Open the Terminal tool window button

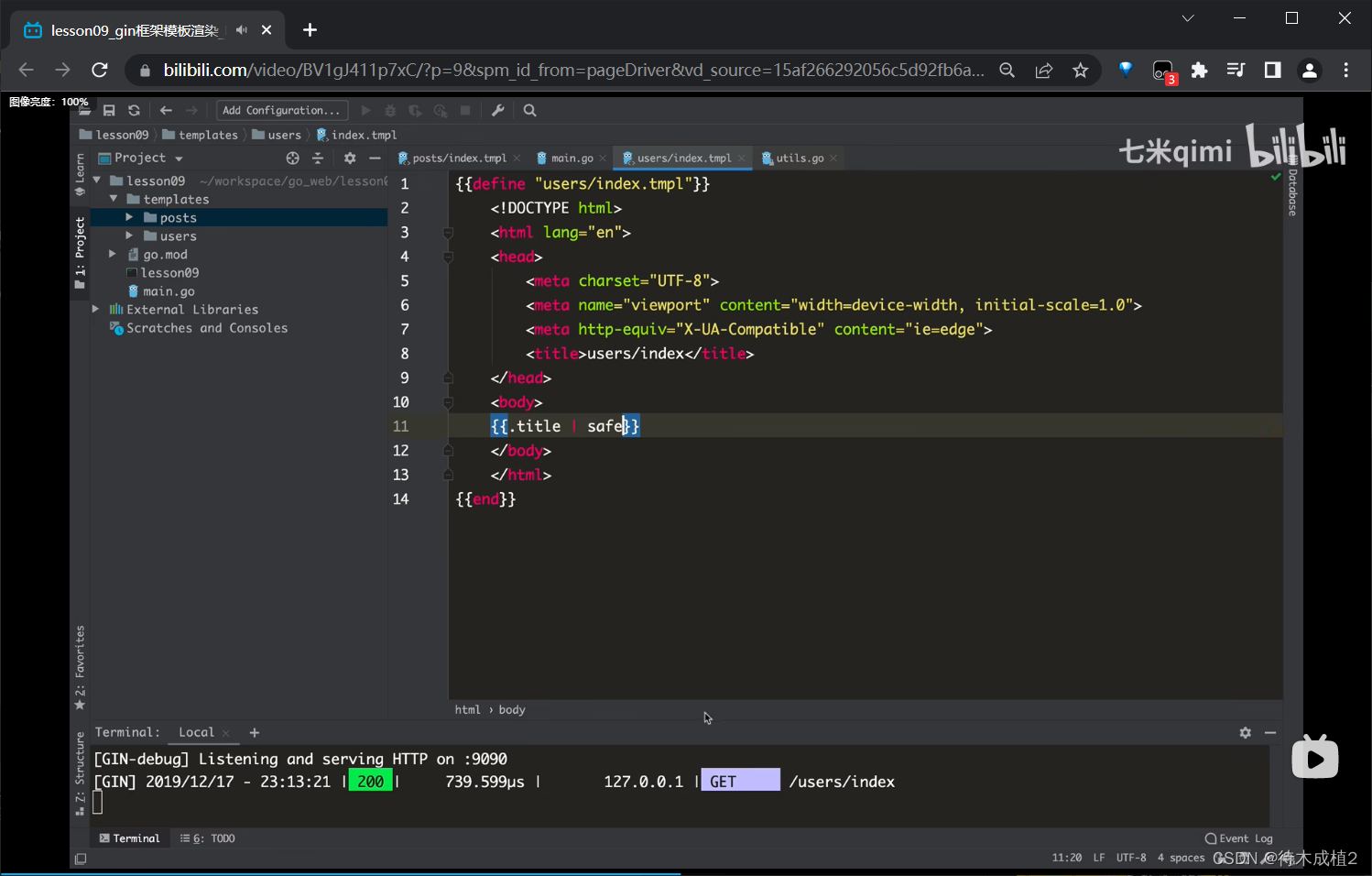[x=129, y=838]
